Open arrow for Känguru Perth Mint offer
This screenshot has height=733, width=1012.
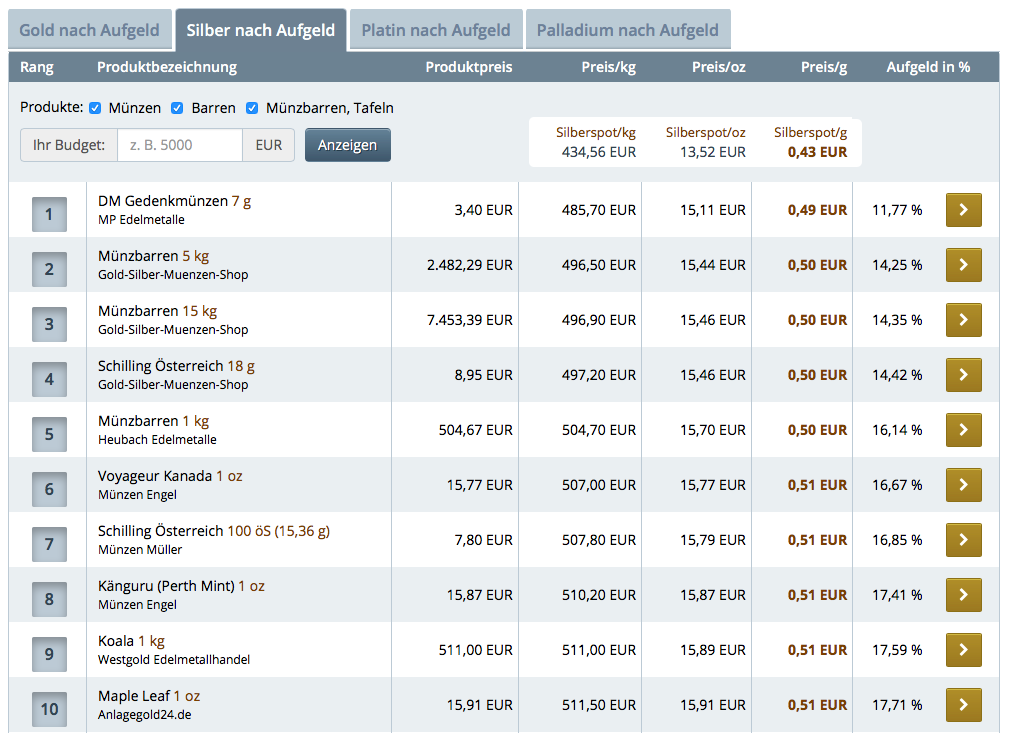pyautogui.click(x=964, y=595)
